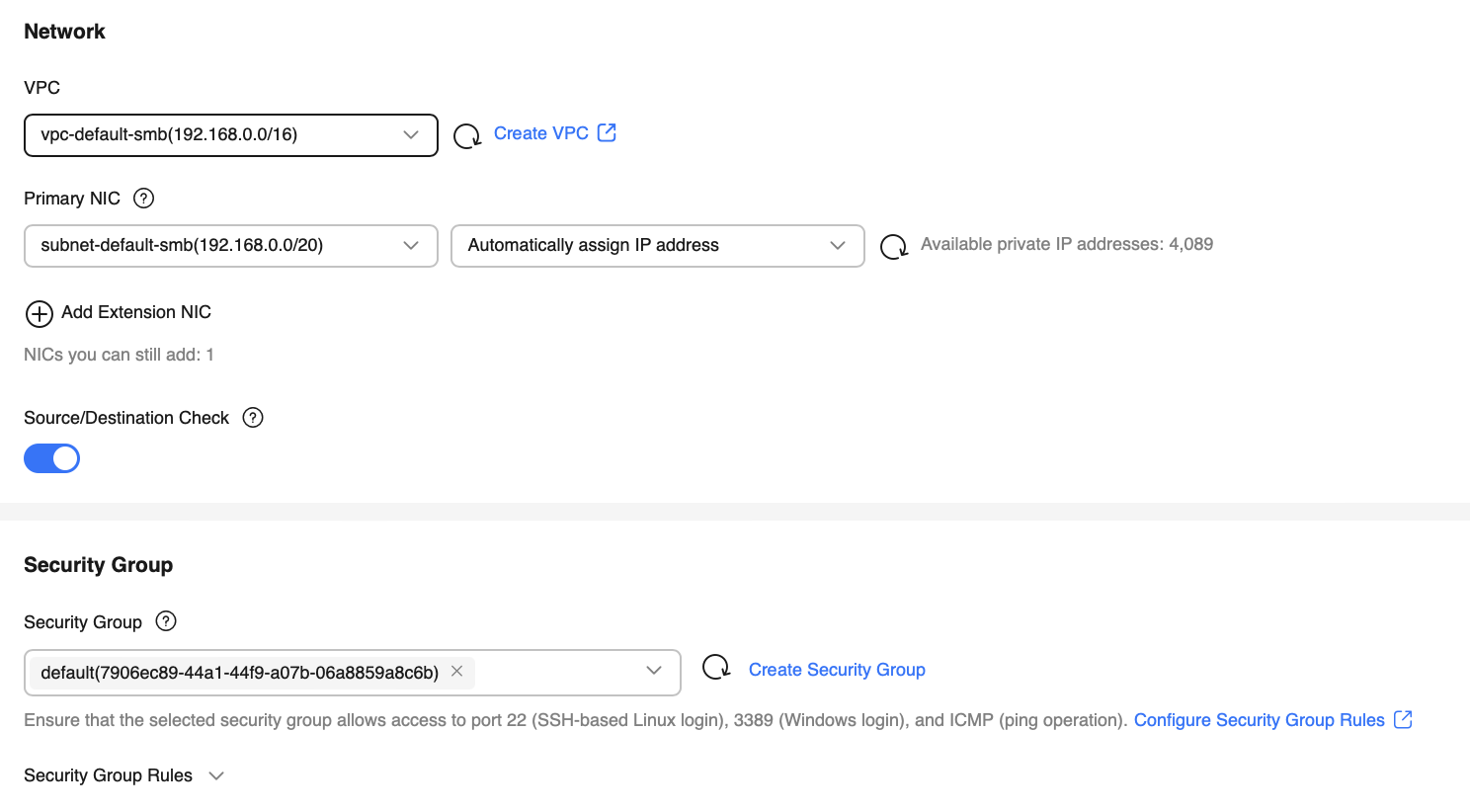Open the Automatically assign IP address dropdown
The image size is (1470, 812).
pyautogui.click(x=657, y=246)
